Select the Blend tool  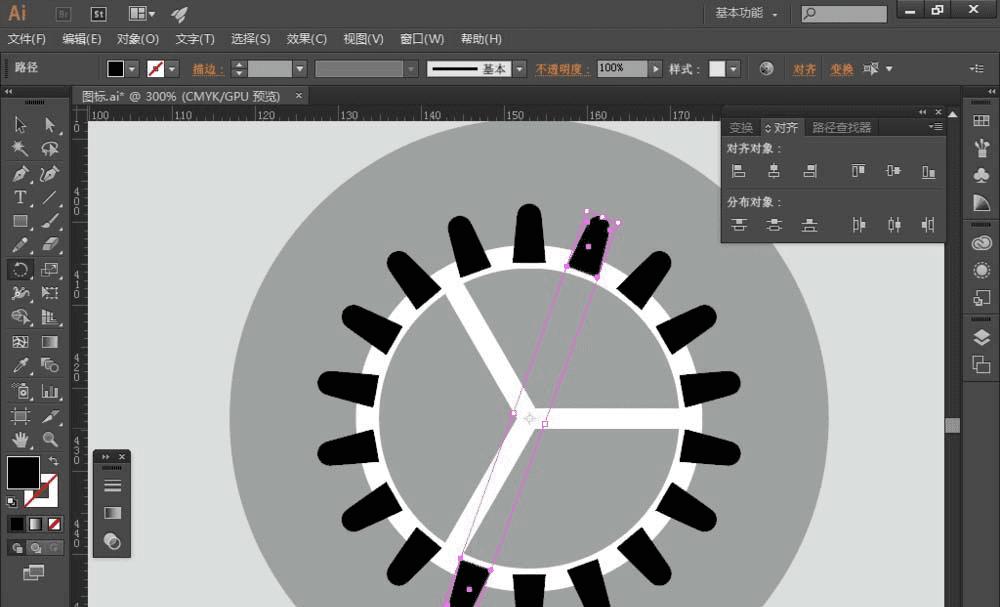pos(50,365)
